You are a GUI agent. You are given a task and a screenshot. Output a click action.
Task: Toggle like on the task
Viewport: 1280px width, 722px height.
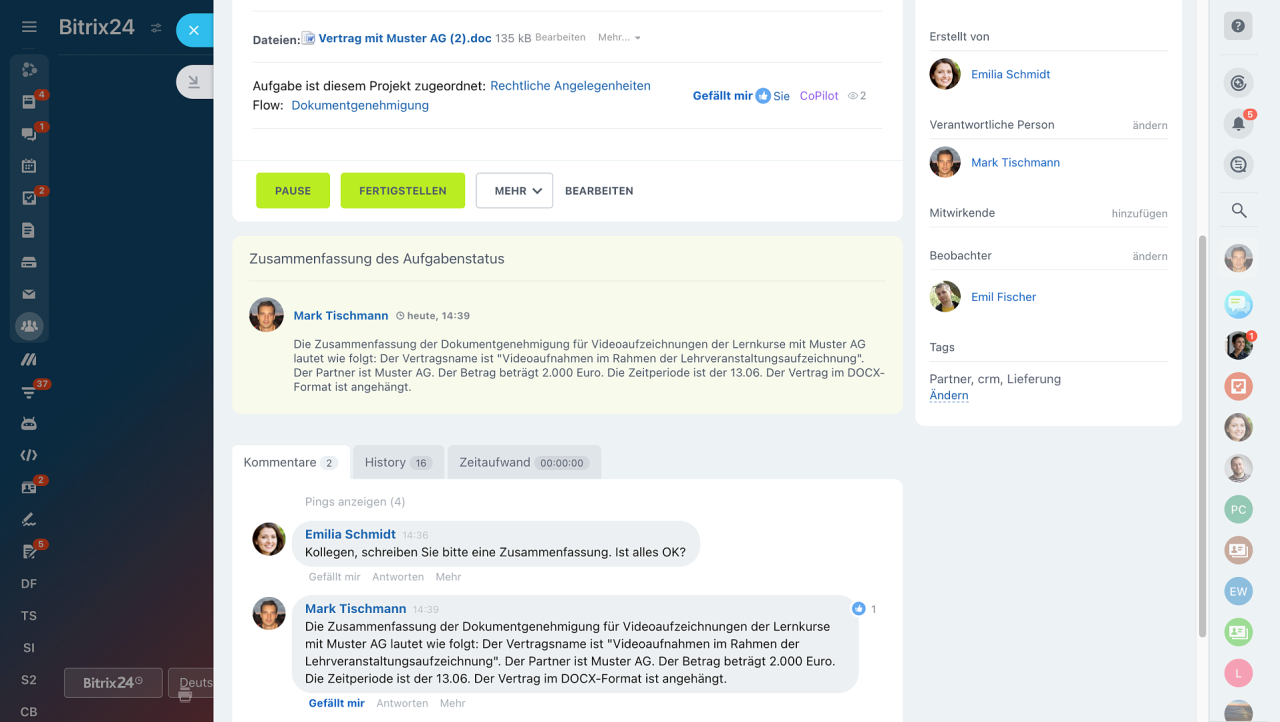[x=722, y=96]
